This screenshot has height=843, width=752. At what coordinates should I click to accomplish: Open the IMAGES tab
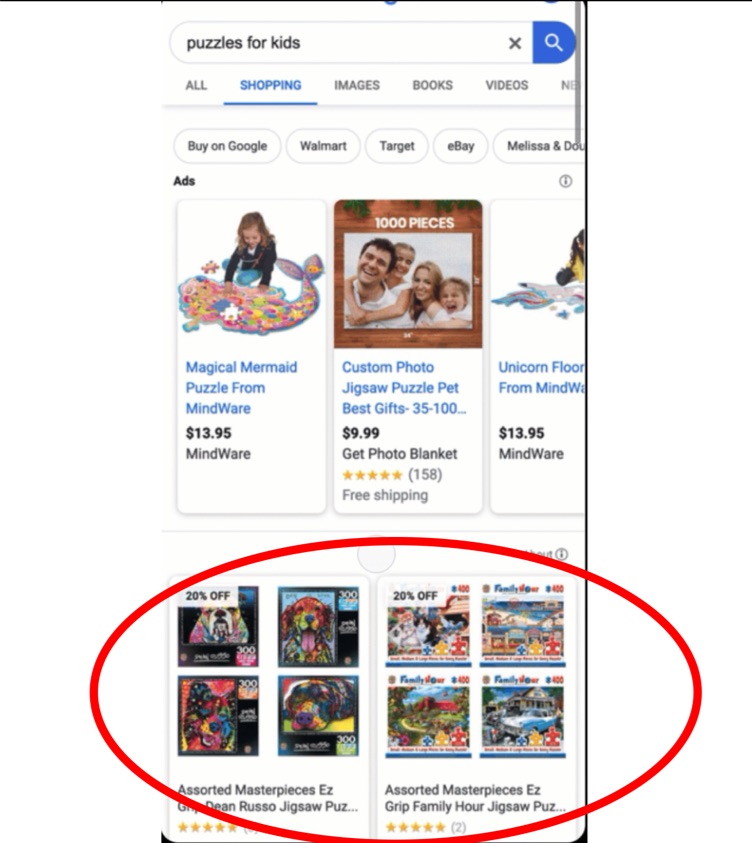[x=357, y=85]
